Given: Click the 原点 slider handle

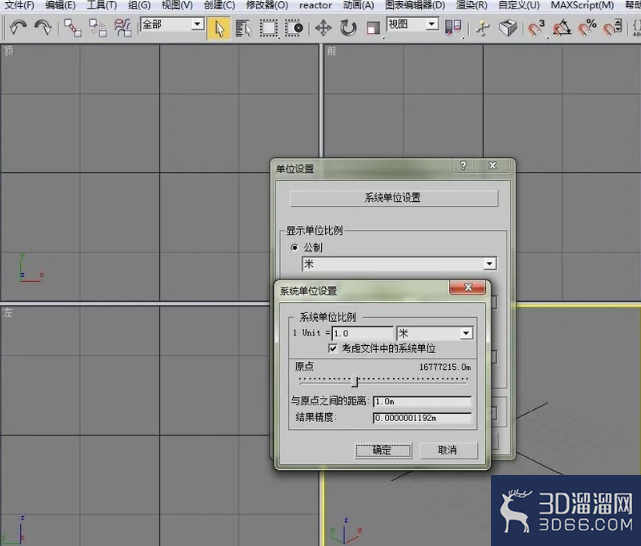Looking at the screenshot, I should pos(355,381).
